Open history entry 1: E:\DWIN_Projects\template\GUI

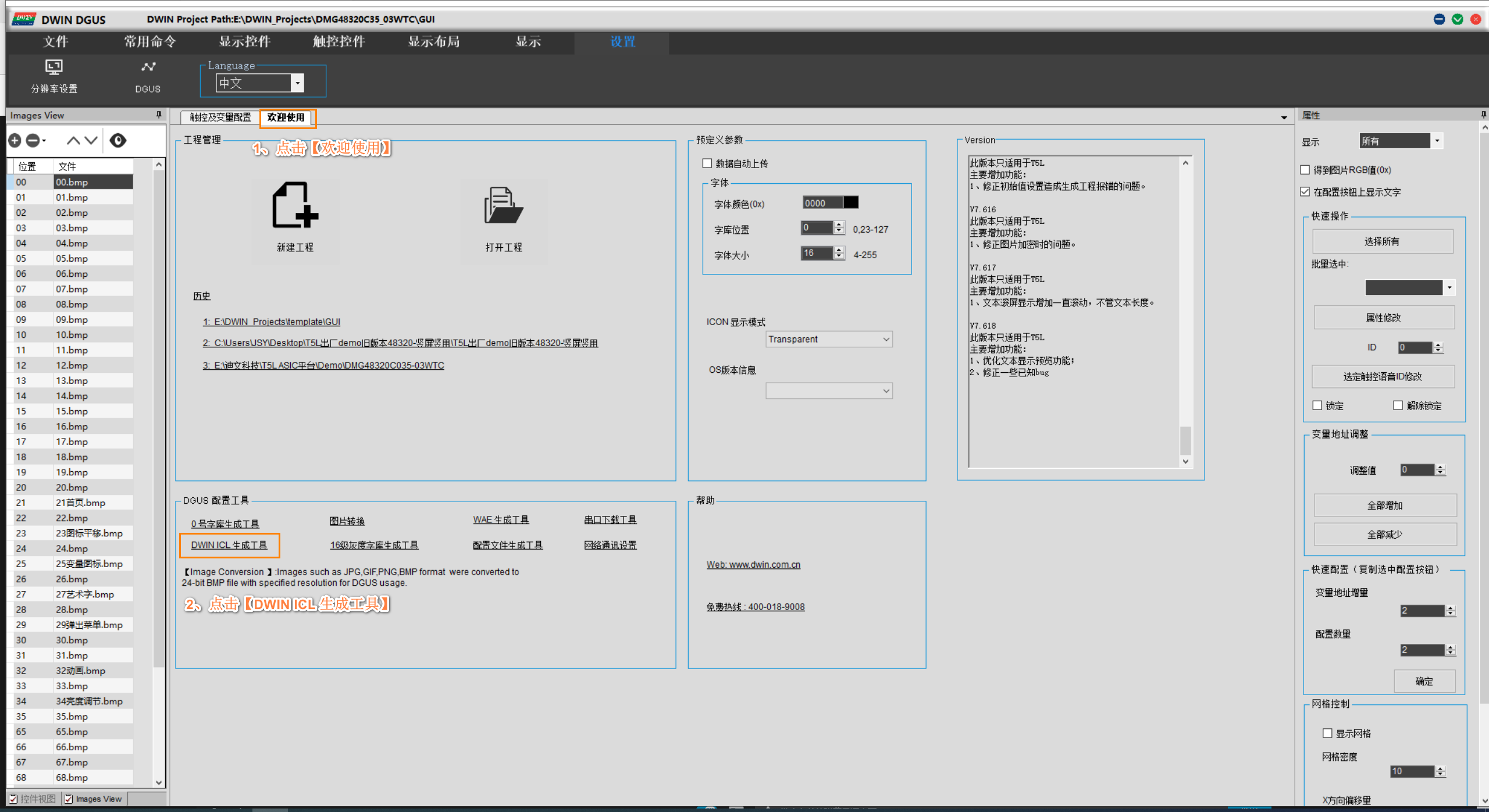point(272,322)
